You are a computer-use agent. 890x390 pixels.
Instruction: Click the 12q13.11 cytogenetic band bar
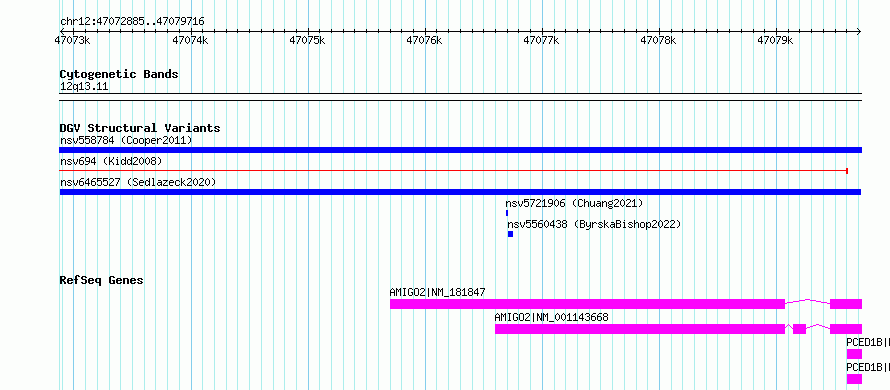tap(460, 97)
